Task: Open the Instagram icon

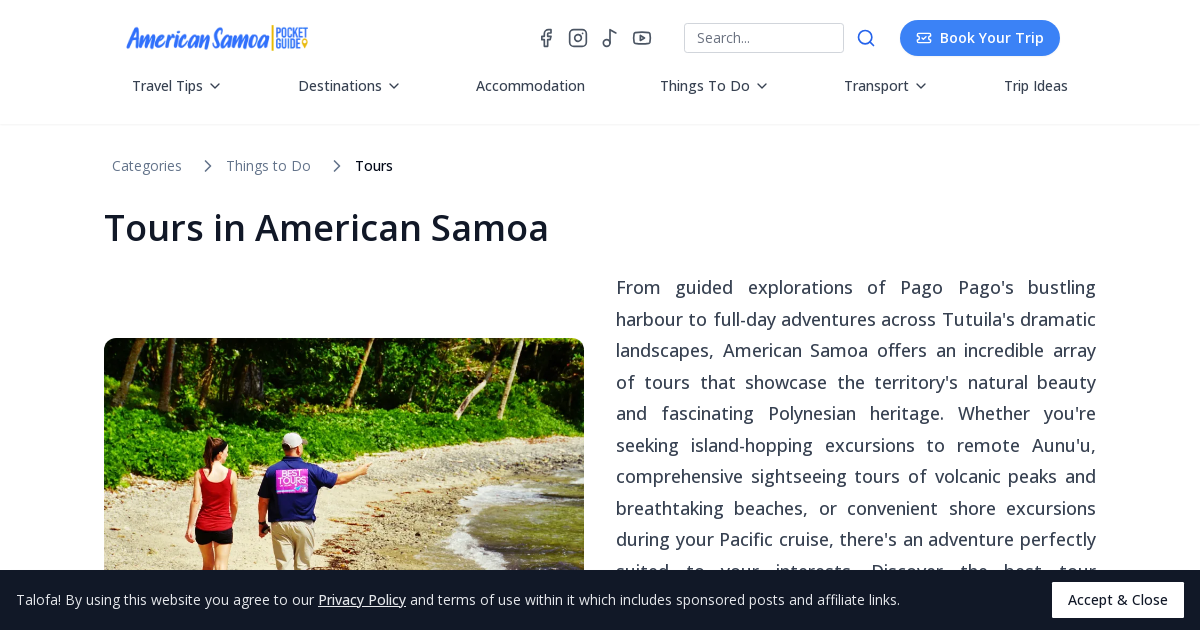Action: 578,38
